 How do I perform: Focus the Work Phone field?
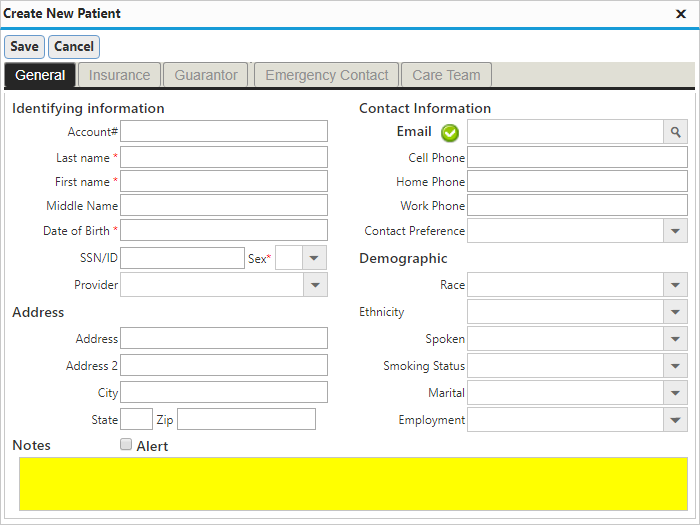577,205
